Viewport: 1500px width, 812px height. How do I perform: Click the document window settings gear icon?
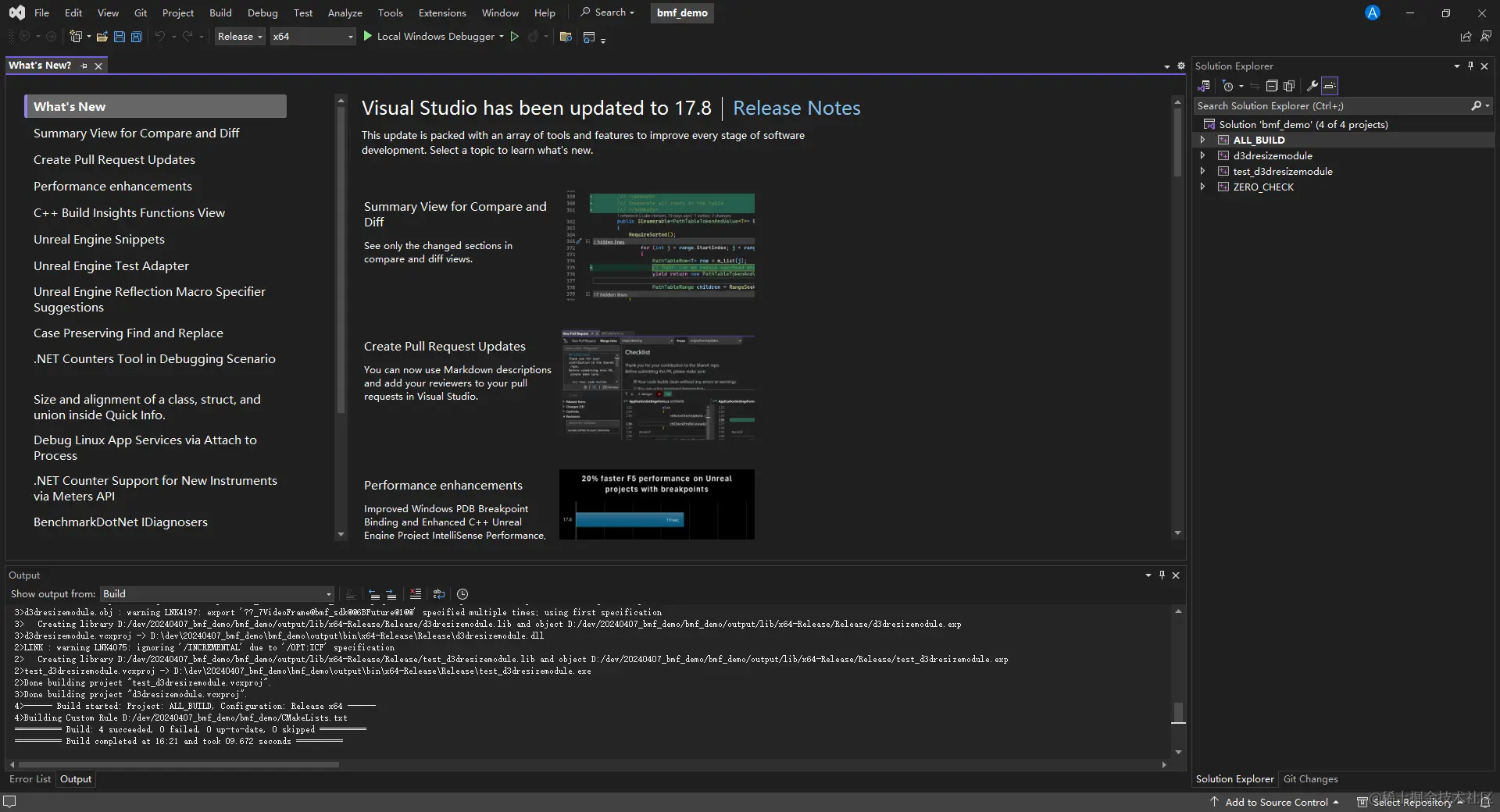(1181, 66)
